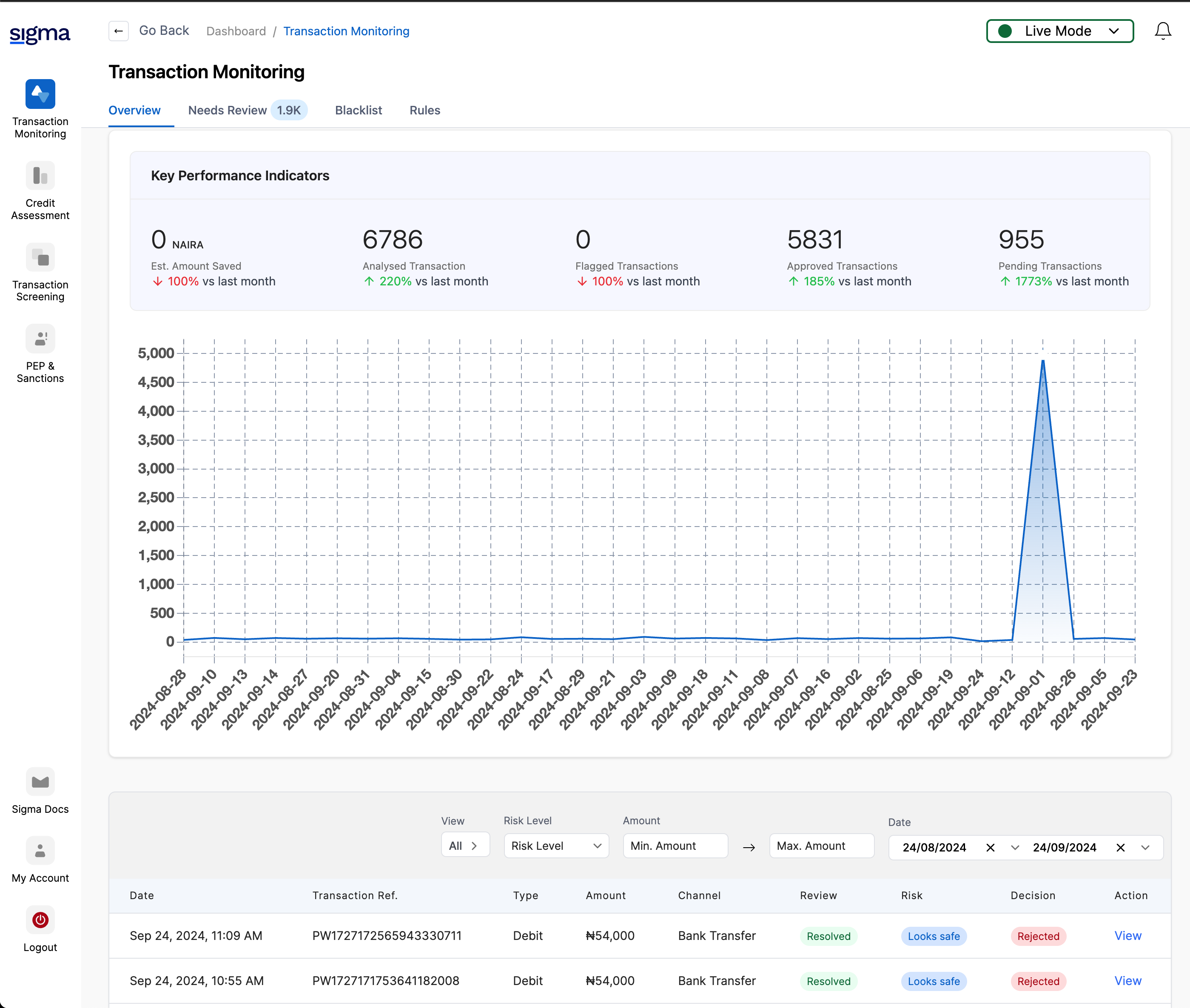Viewport: 1190px width, 1008px height.
Task: Expand the View All selector
Action: pos(465,846)
